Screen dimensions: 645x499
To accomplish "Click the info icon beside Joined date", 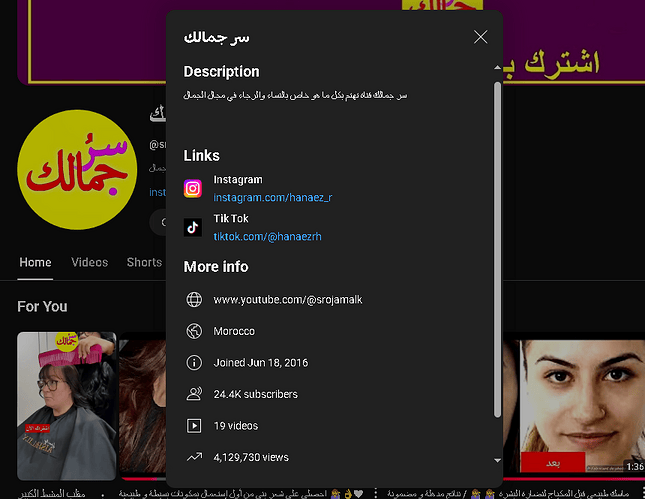I will point(194,363).
